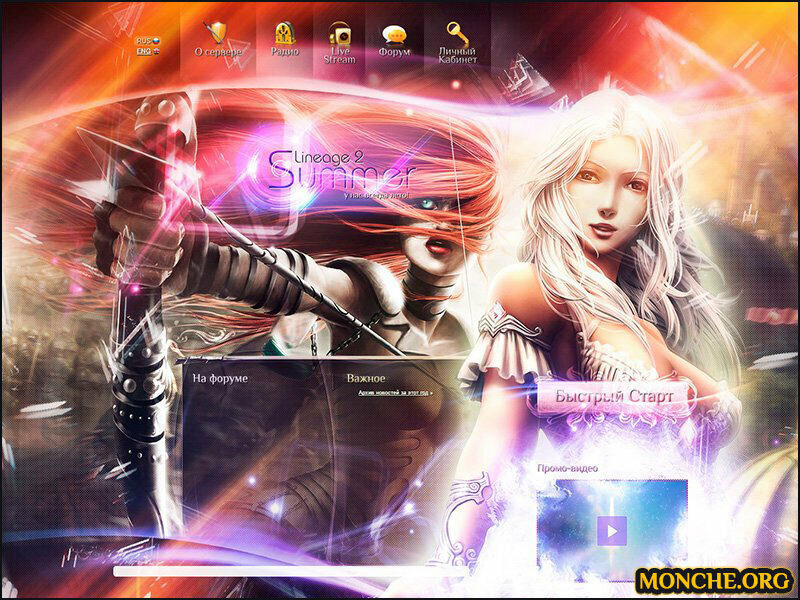Click the forum speech bubble icon
This screenshot has height=600, width=800.
pos(394,32)
